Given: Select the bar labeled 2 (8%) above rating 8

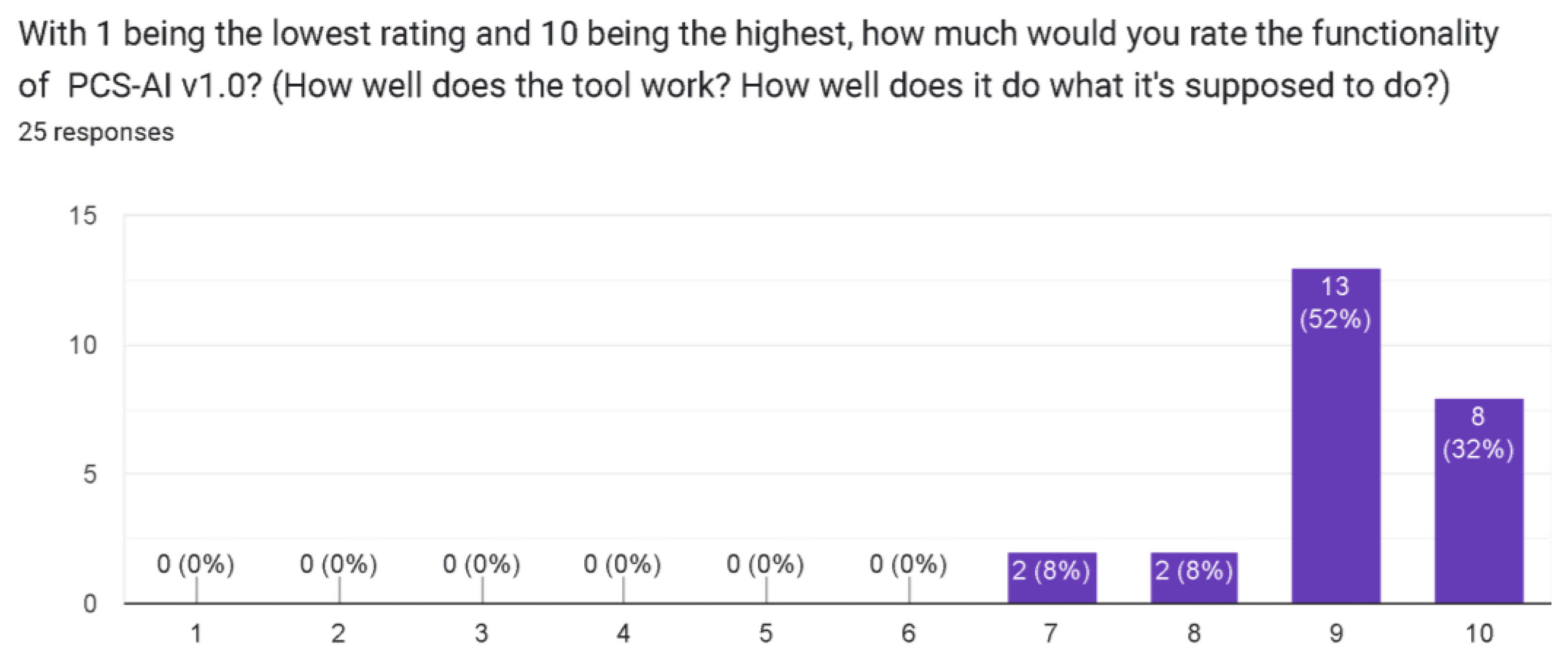Looking at the screenshot, I should point(1194,577).
